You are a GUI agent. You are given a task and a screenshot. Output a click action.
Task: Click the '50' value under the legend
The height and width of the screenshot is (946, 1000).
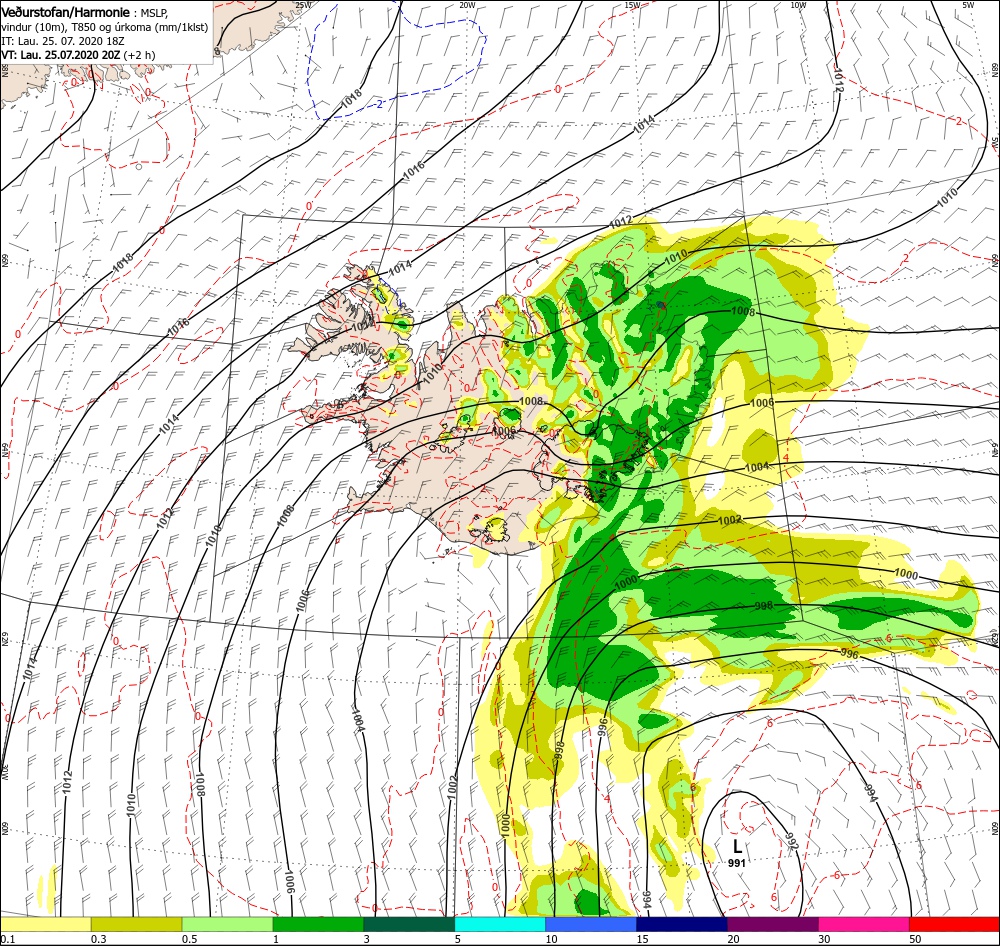[915, 939]
